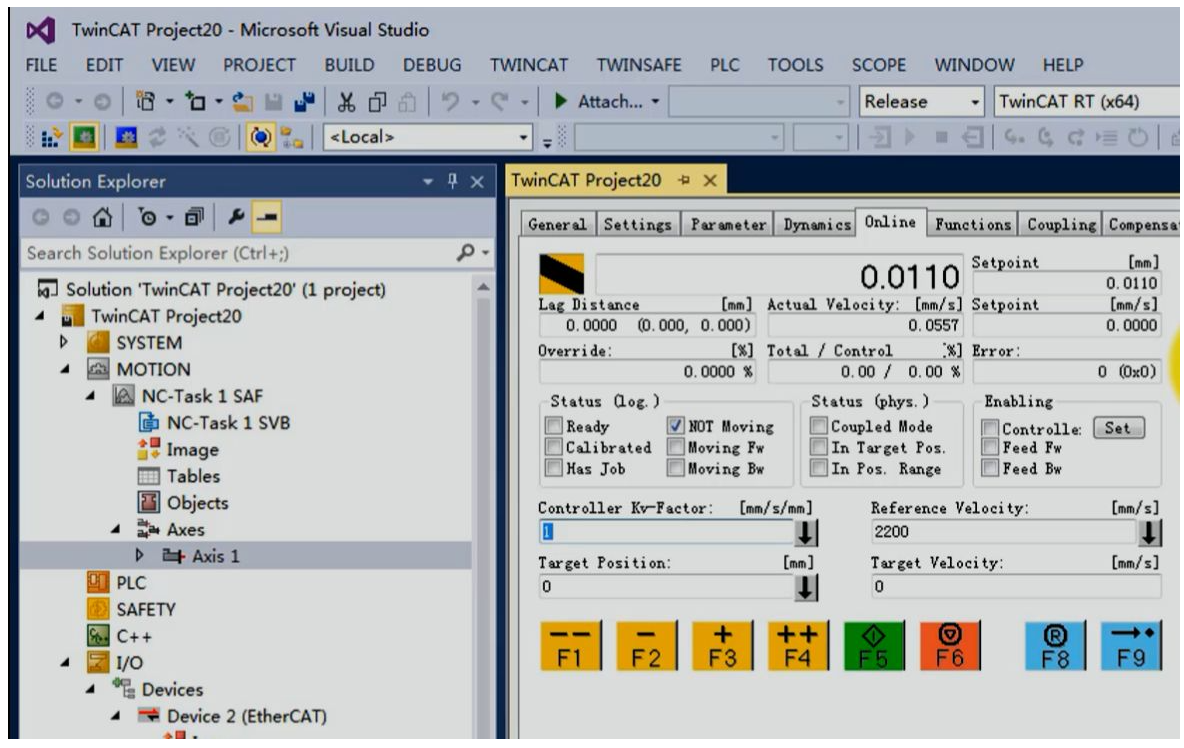Toggle the In Target Pos. checkbox
1184x748 pixels.
tap(819, 447)
